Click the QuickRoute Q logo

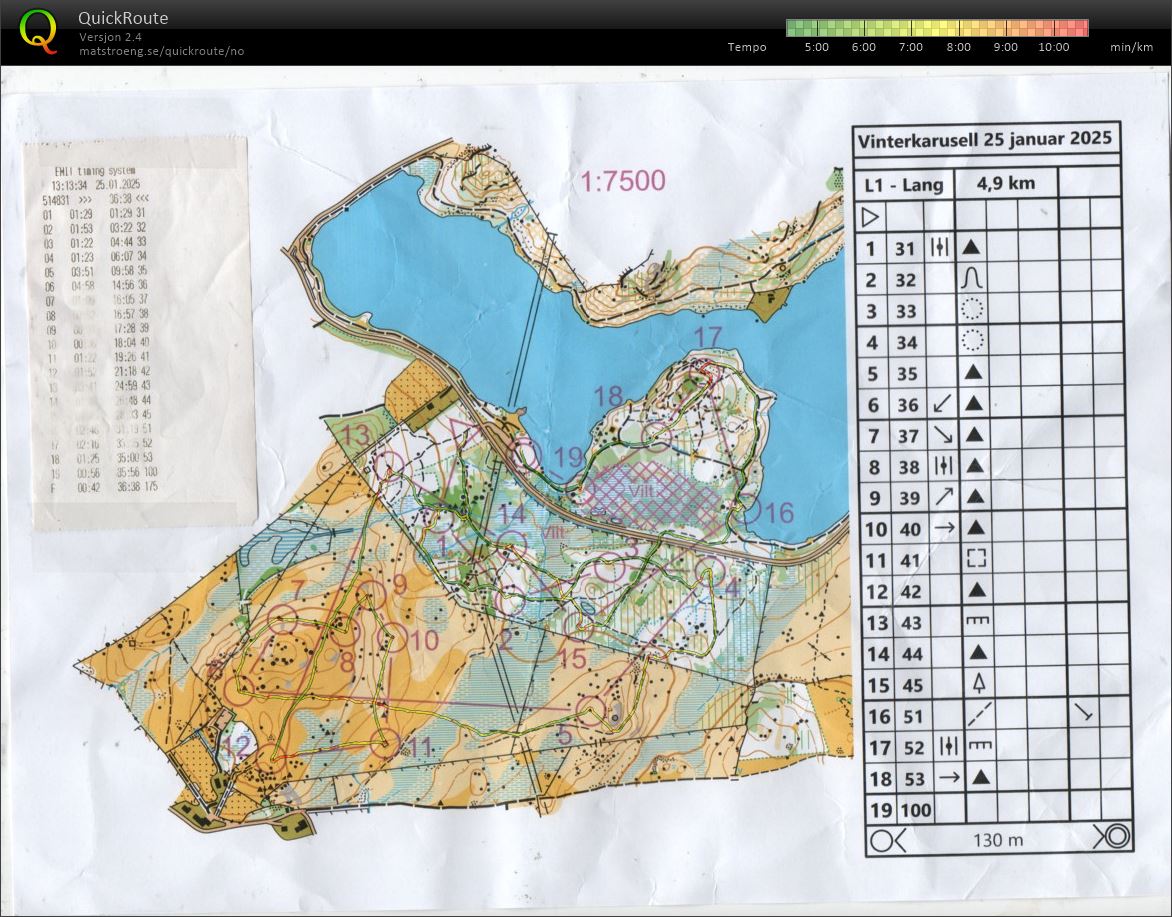click(39, 30)
